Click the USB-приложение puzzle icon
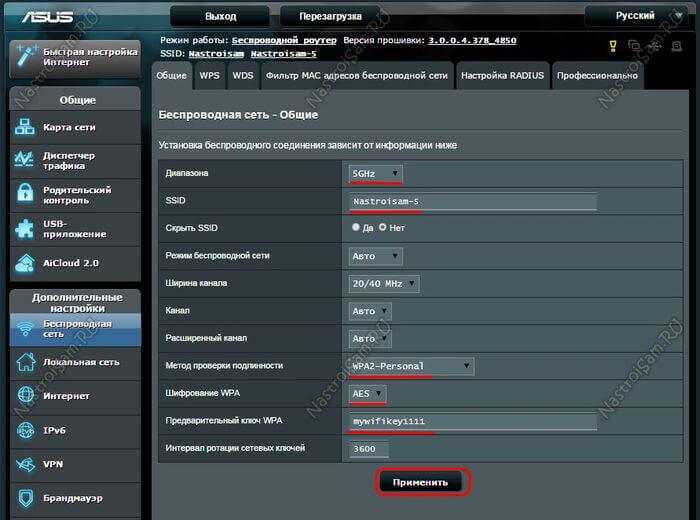 pos(25,229)
